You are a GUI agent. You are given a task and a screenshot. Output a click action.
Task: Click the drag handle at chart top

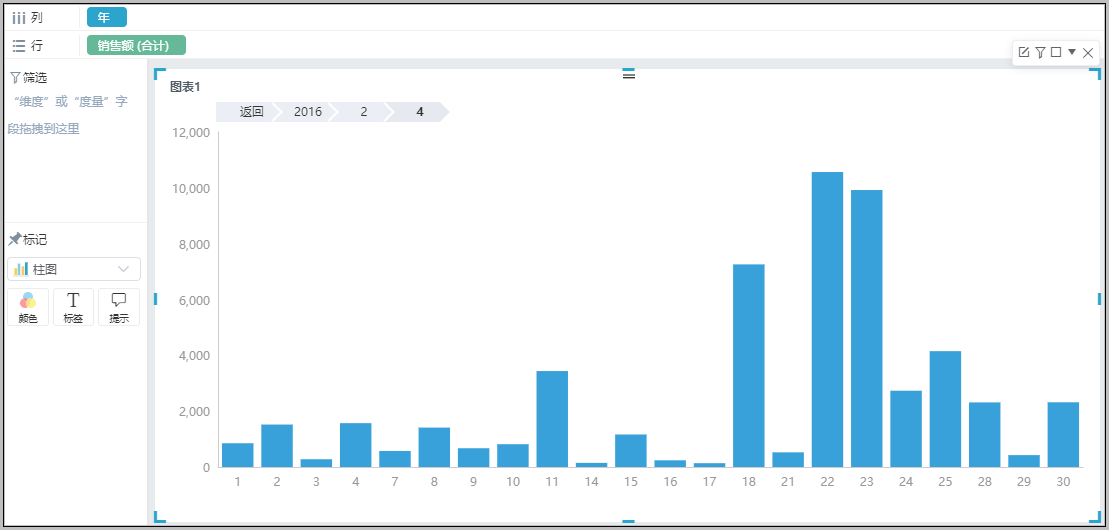pos(629,74)
